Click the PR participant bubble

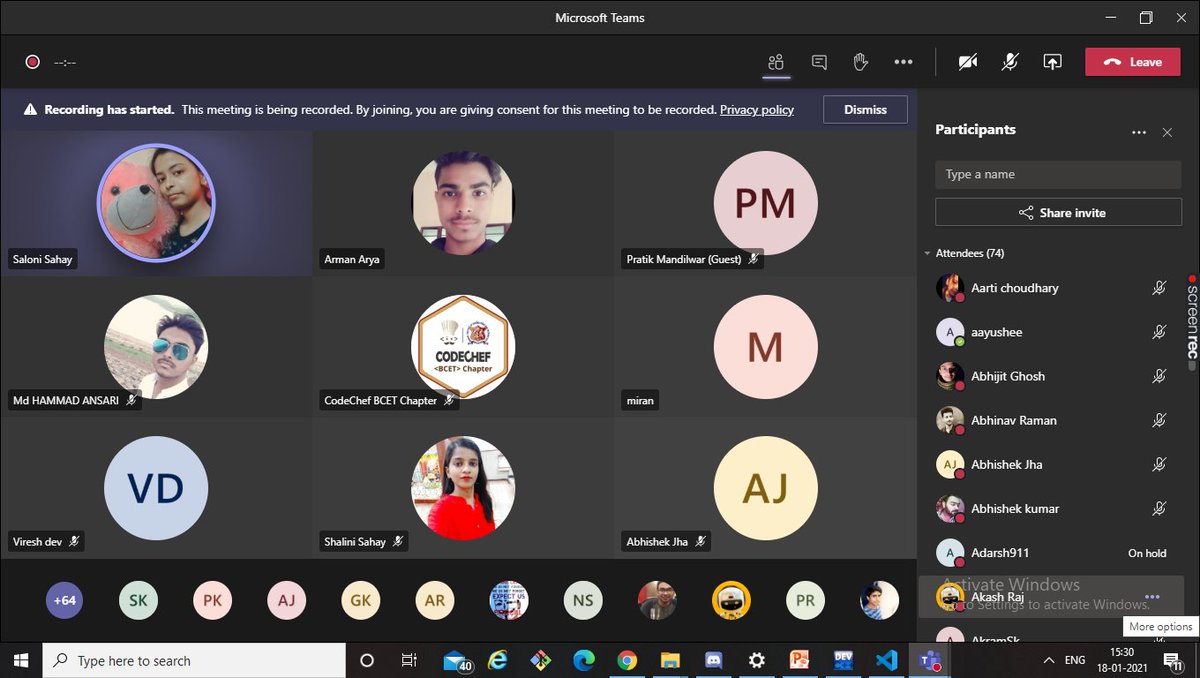point(805,600)
